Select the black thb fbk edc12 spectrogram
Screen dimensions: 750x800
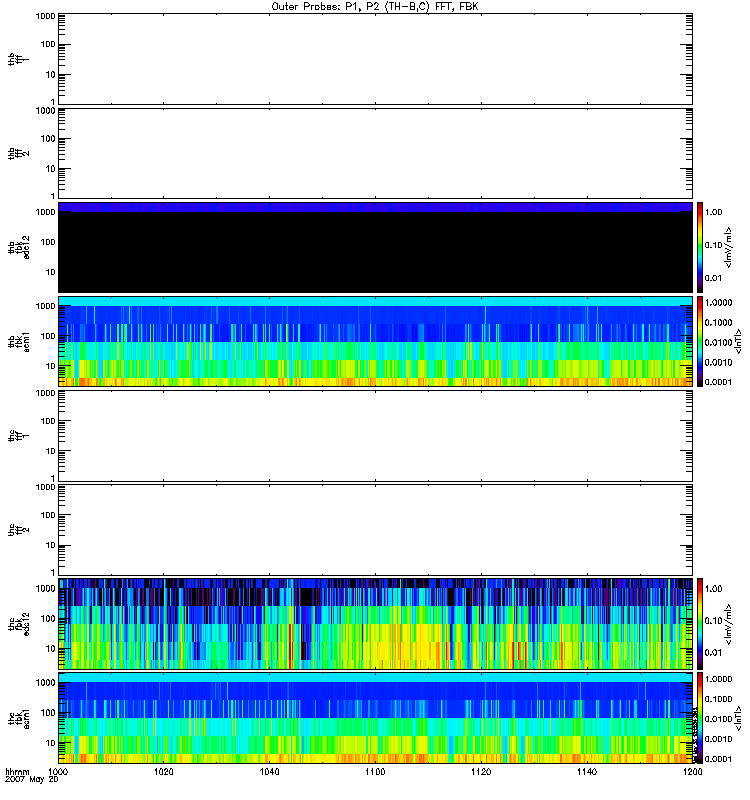click(374, 250)
